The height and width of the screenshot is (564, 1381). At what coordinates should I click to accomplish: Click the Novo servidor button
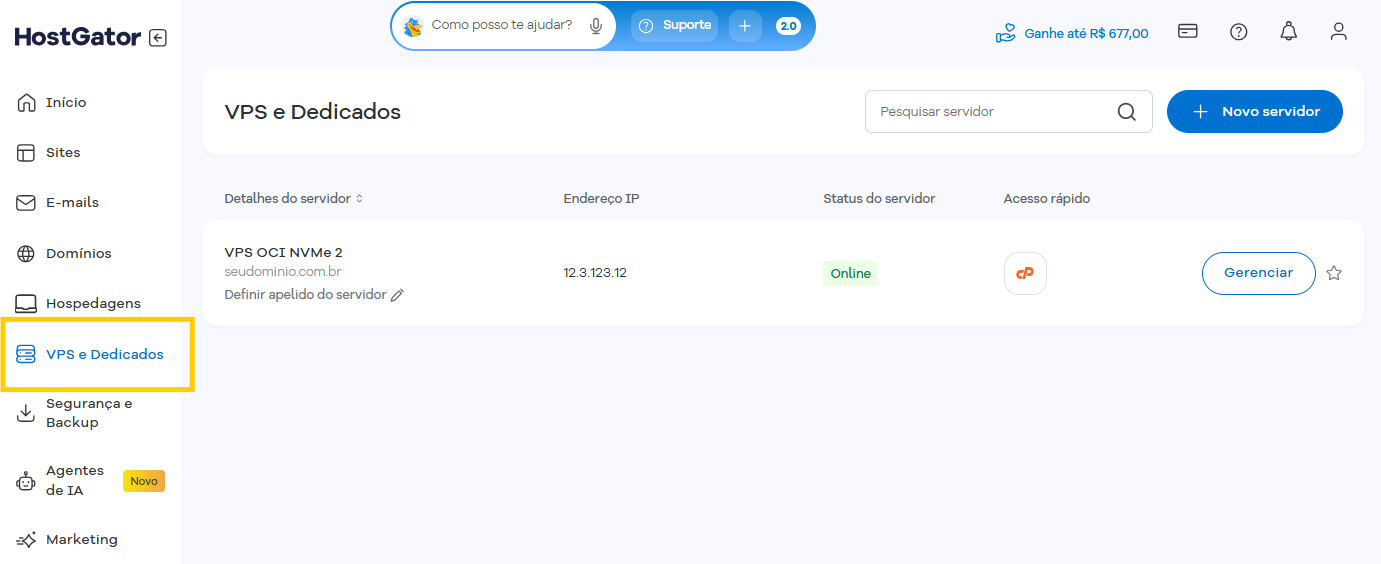pos(1255,111)
